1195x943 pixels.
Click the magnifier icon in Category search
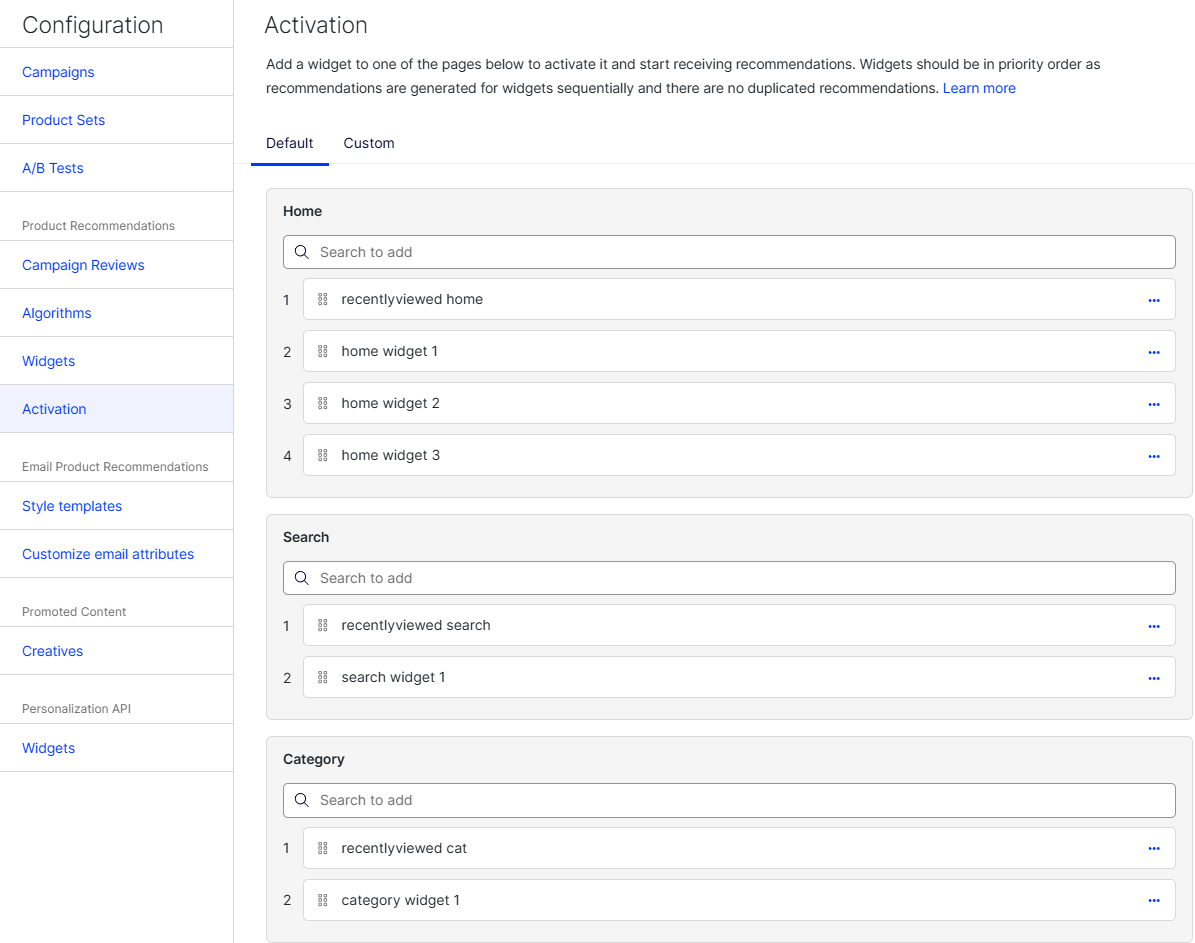302,800
